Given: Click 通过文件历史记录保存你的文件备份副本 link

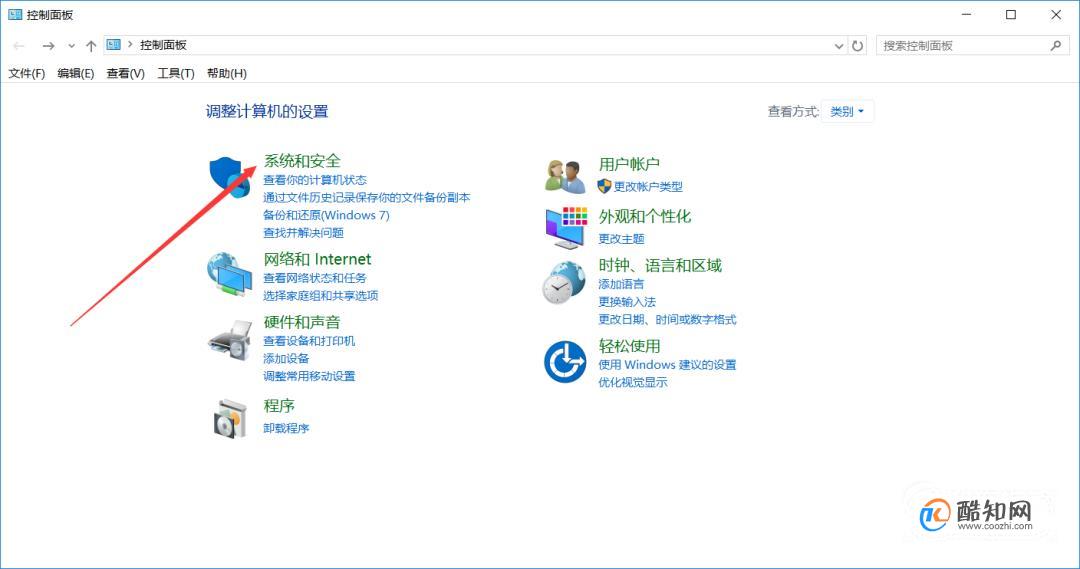Looking at the screenshot, I should [366, 198].
